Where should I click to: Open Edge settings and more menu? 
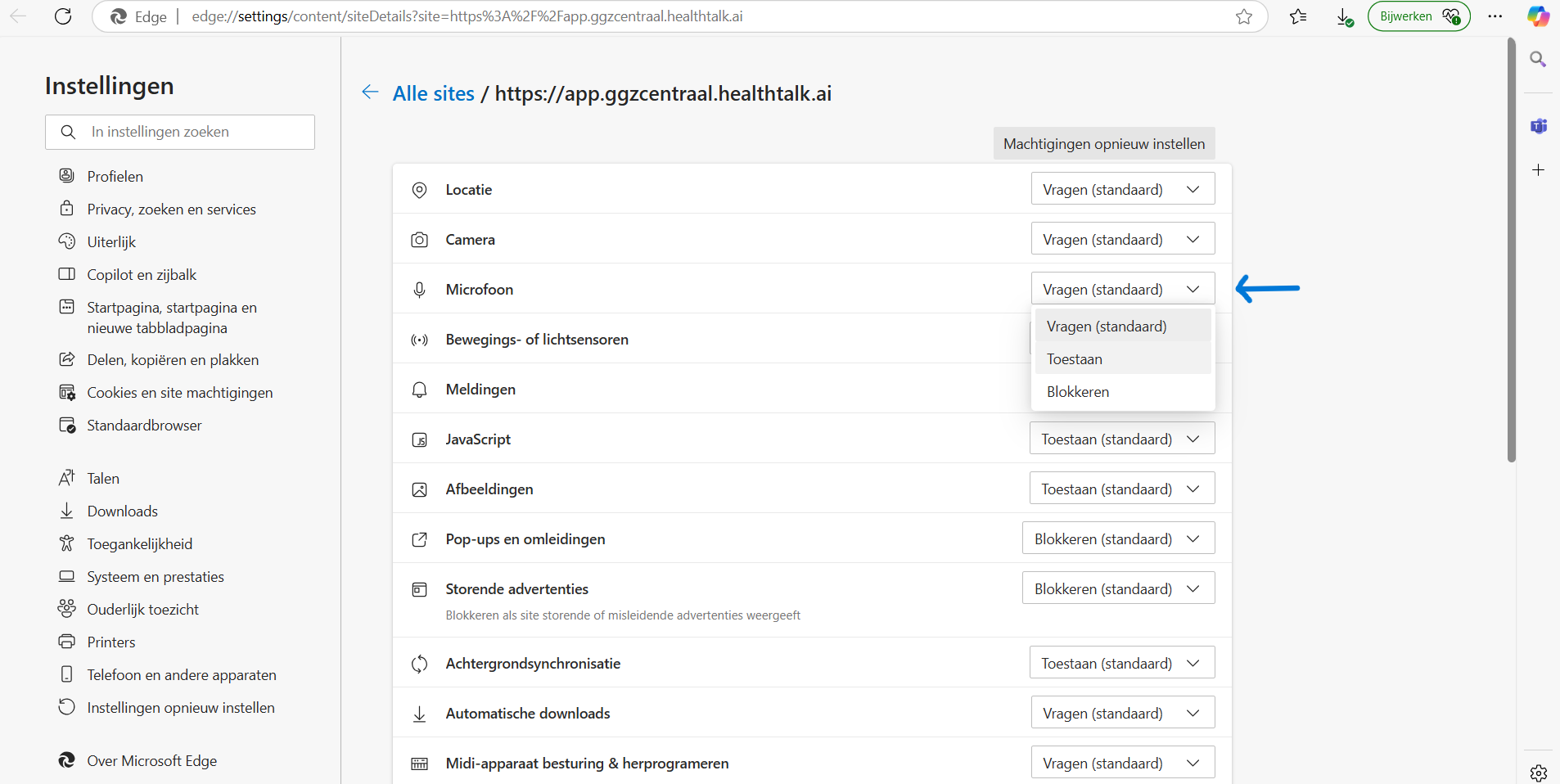click(1495, 16)
